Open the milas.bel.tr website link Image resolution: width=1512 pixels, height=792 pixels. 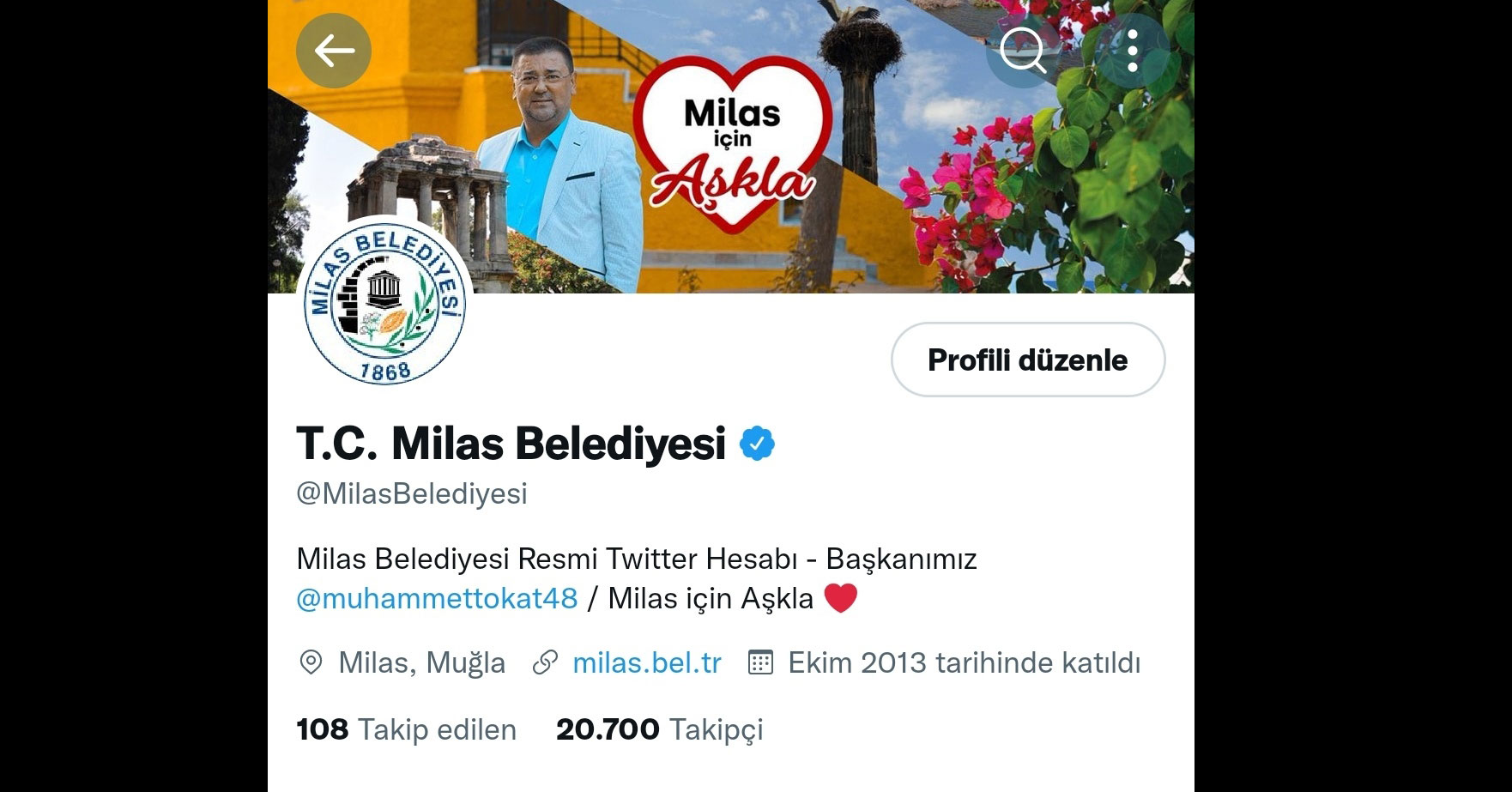[x=647, y=662]
